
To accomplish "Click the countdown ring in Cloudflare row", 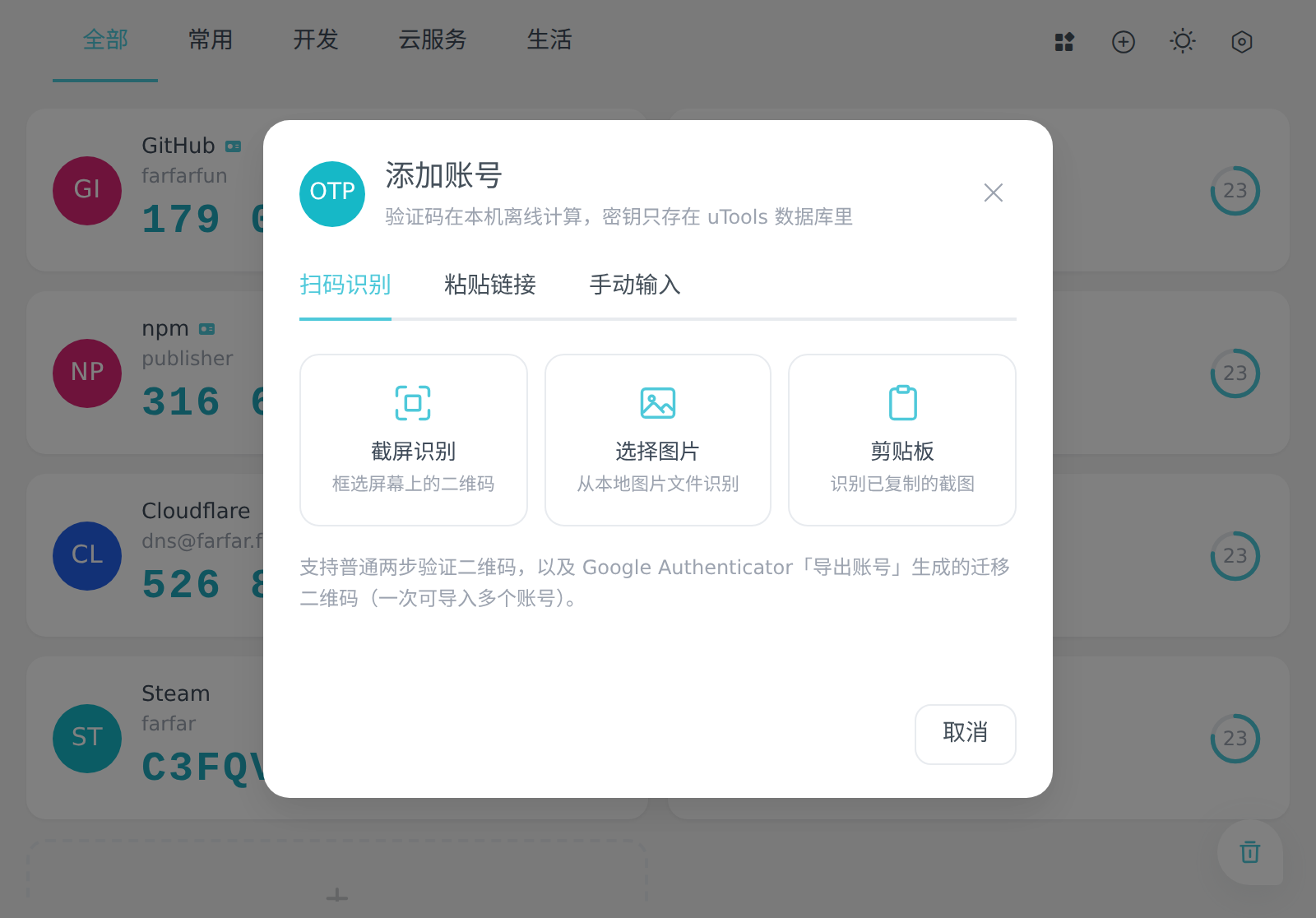I will point(1235,556).
